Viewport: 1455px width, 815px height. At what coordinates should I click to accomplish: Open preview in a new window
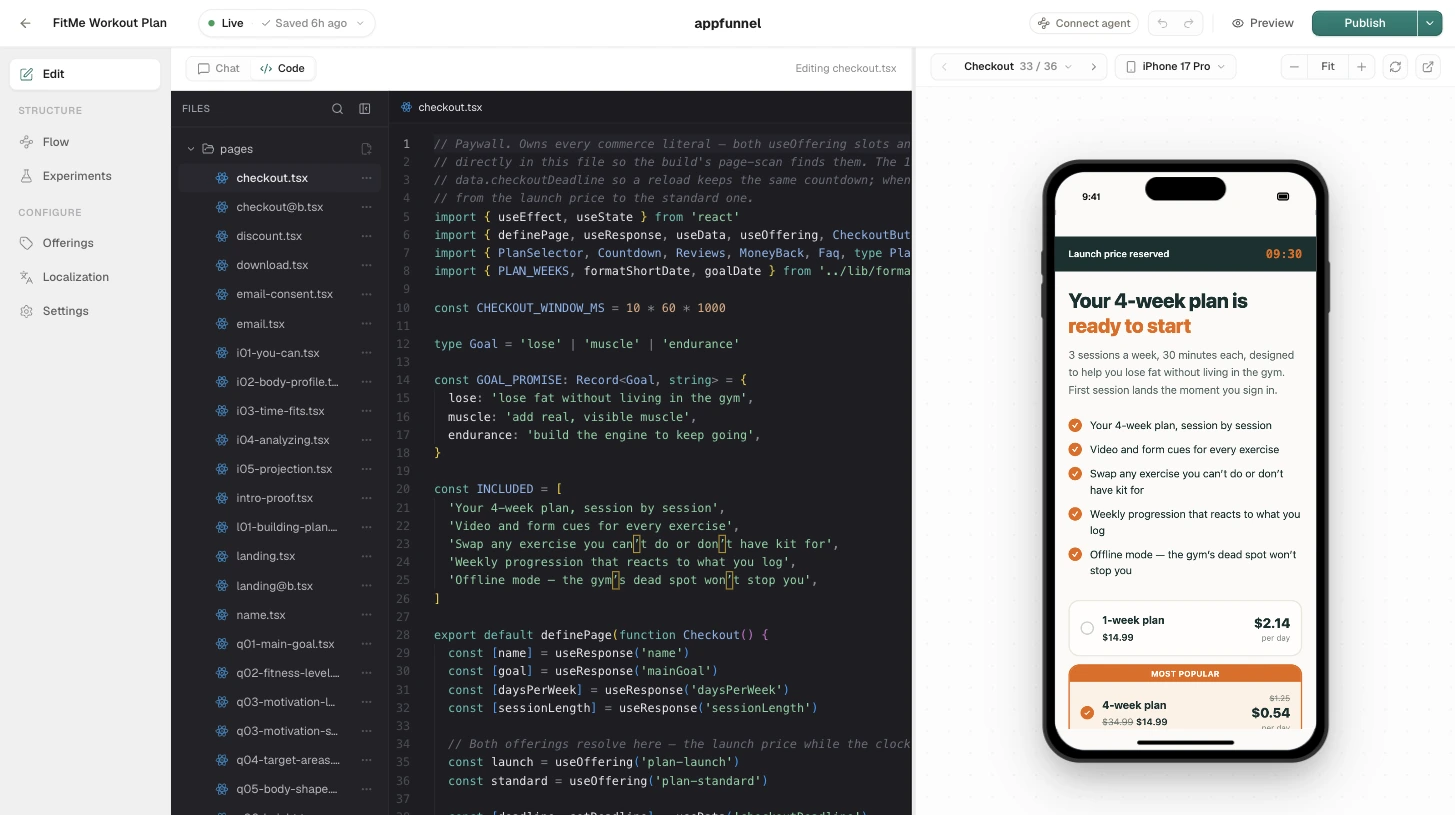click(x=1428, y=67)
